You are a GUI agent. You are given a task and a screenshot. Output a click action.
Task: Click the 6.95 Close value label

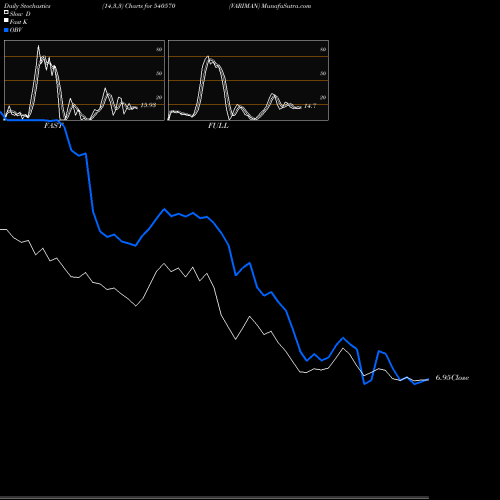point(452,378)
